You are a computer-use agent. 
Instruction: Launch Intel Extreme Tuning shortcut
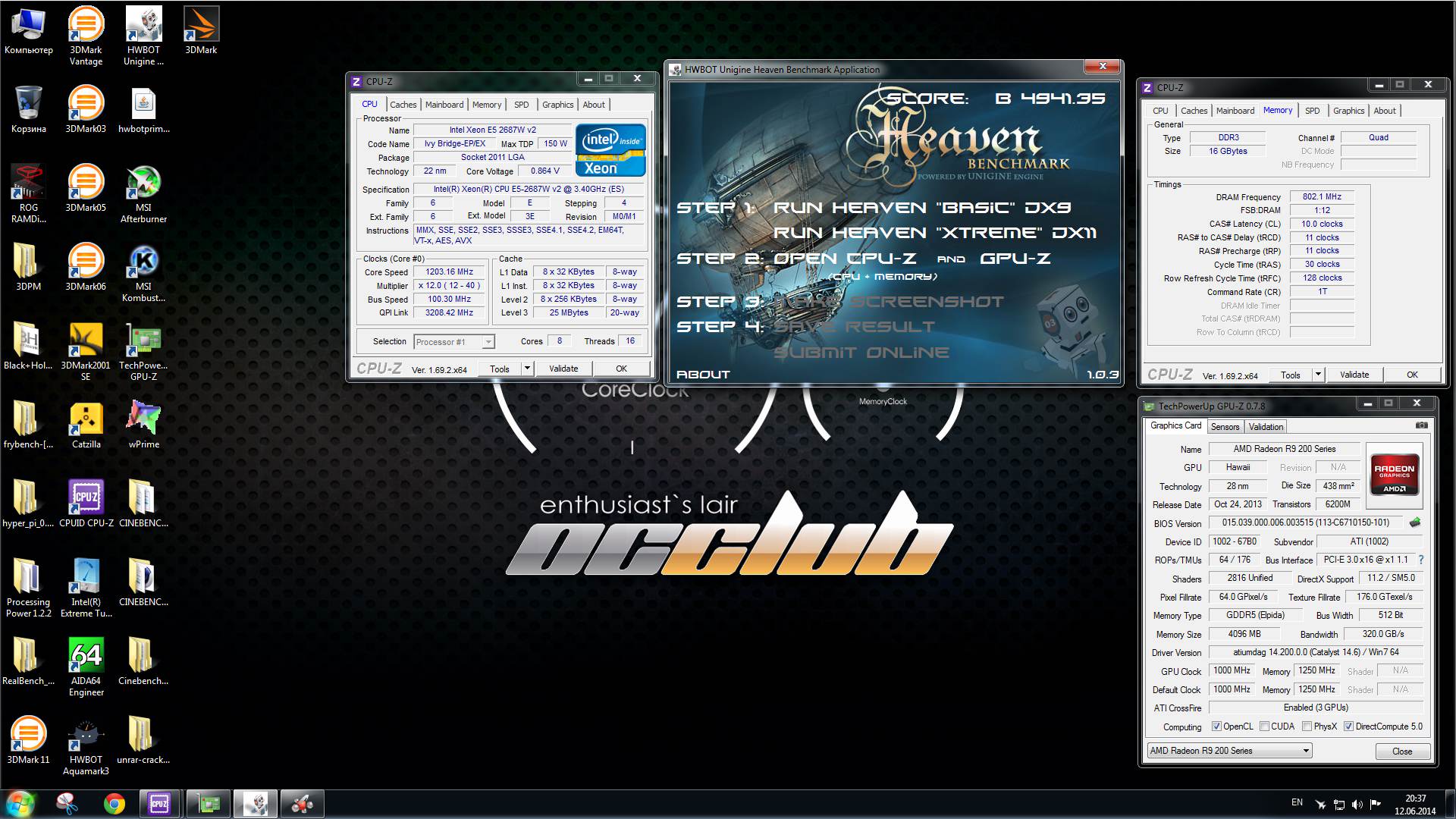pos(86,588)
